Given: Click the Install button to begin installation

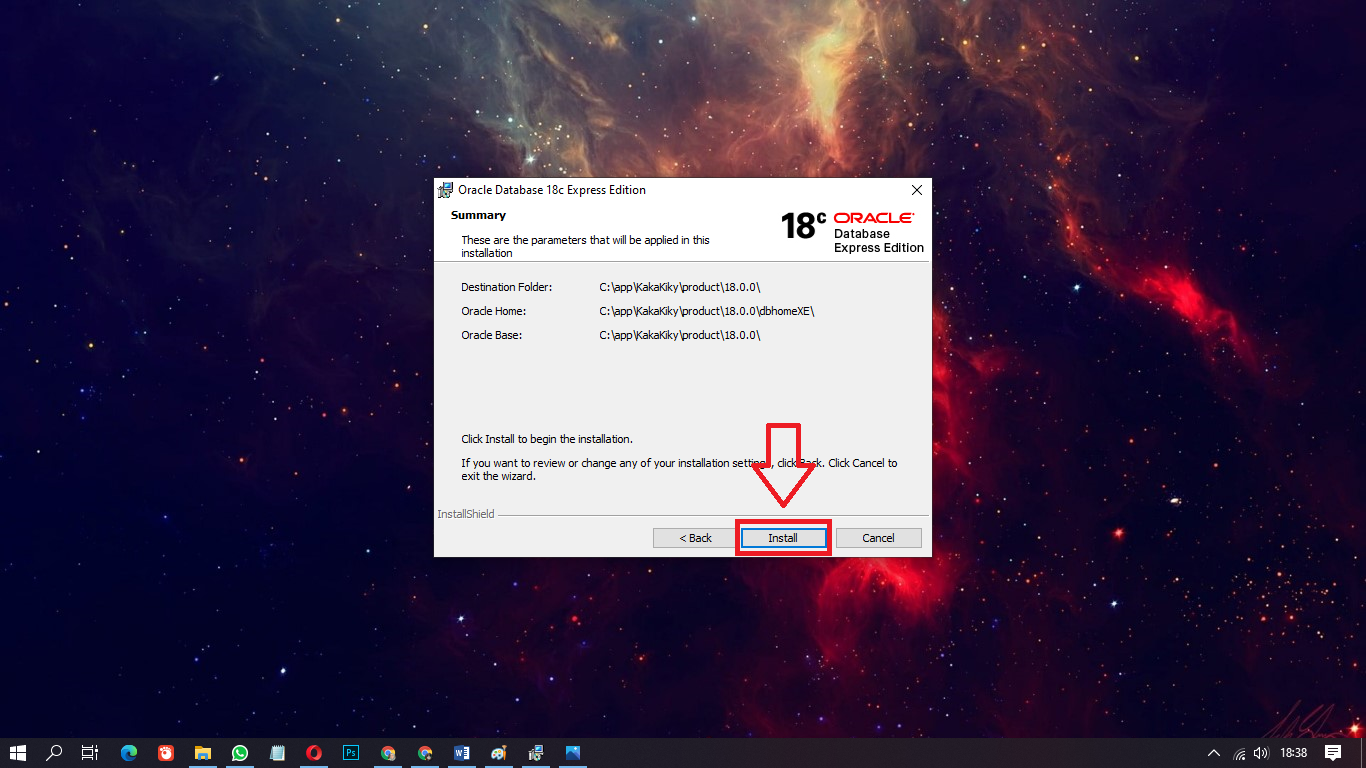Looking at the screenshot, I should click(783, 538).
